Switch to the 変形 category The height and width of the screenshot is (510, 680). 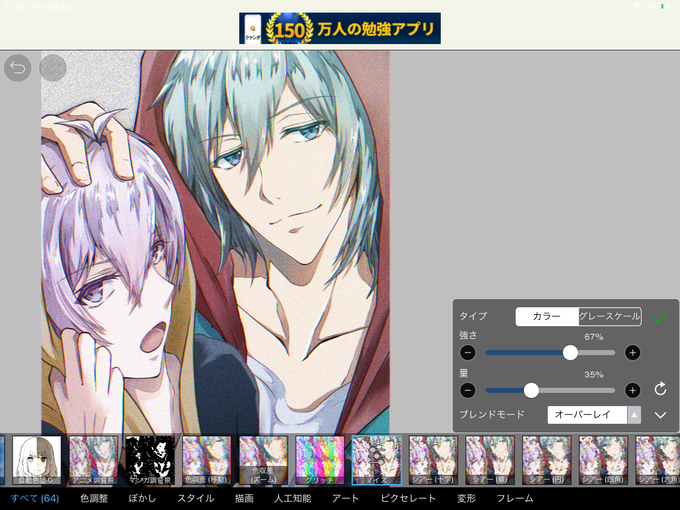(x=466, y=498)
